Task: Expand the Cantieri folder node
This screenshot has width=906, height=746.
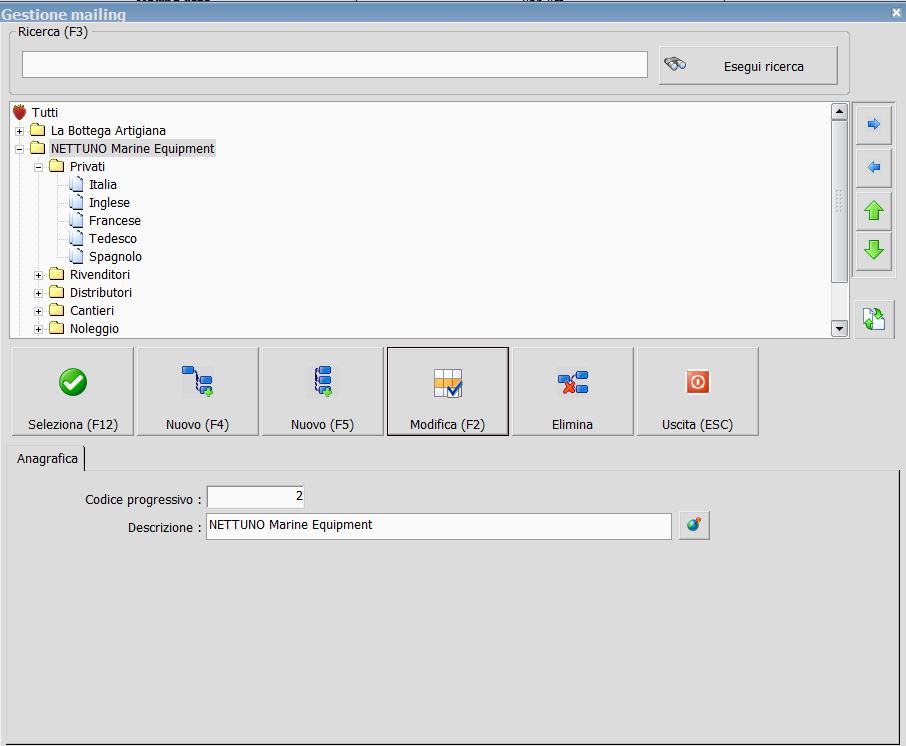Action: 38,311
